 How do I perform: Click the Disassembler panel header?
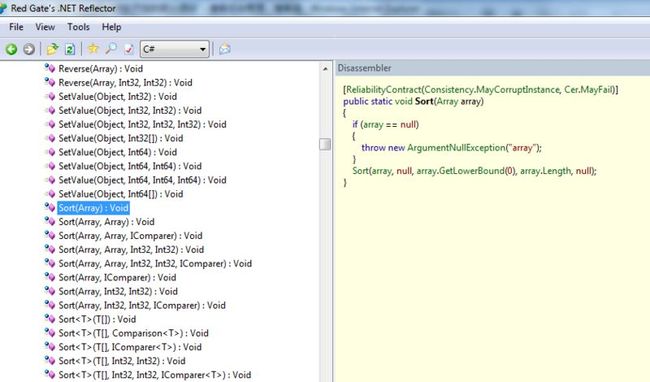tap(492, 68)
